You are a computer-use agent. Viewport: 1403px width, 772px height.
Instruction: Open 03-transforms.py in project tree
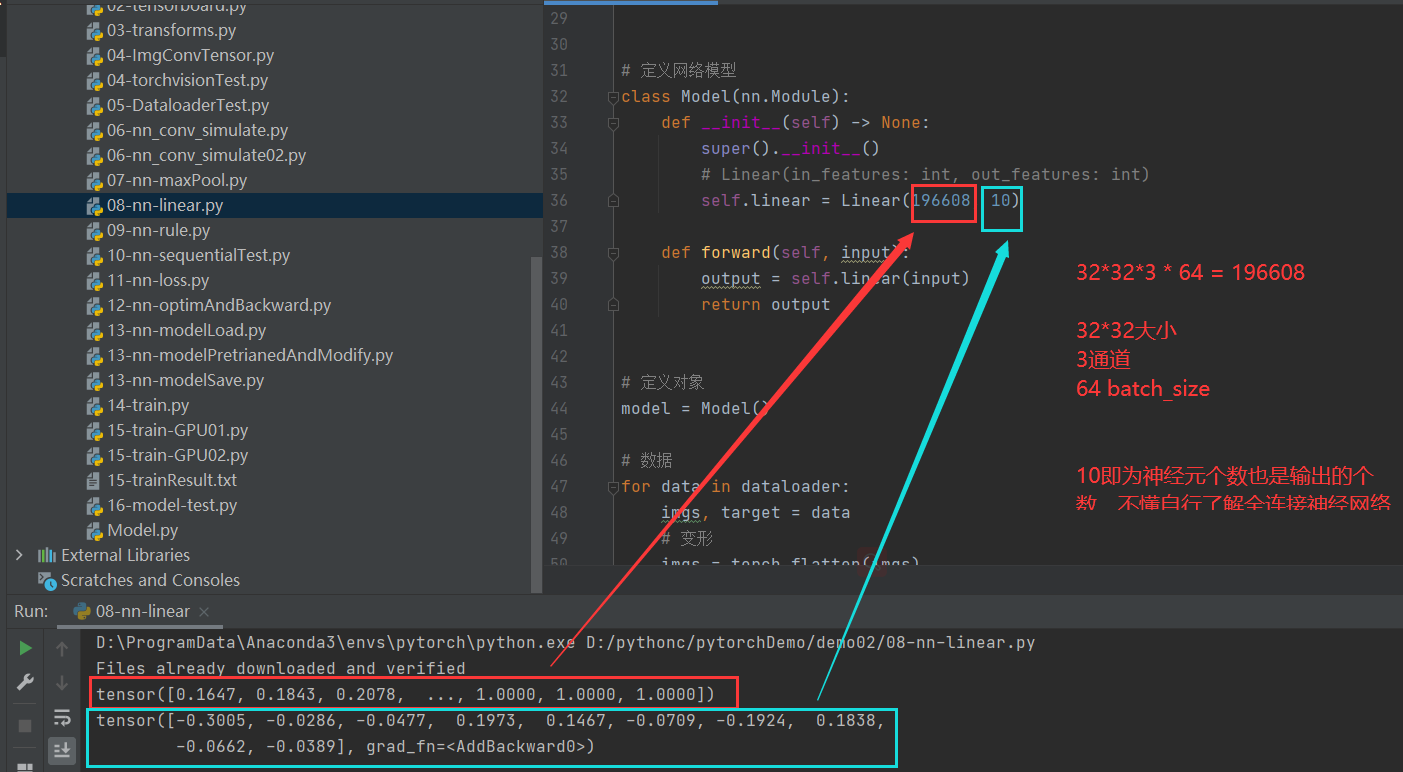pos(171,30)
